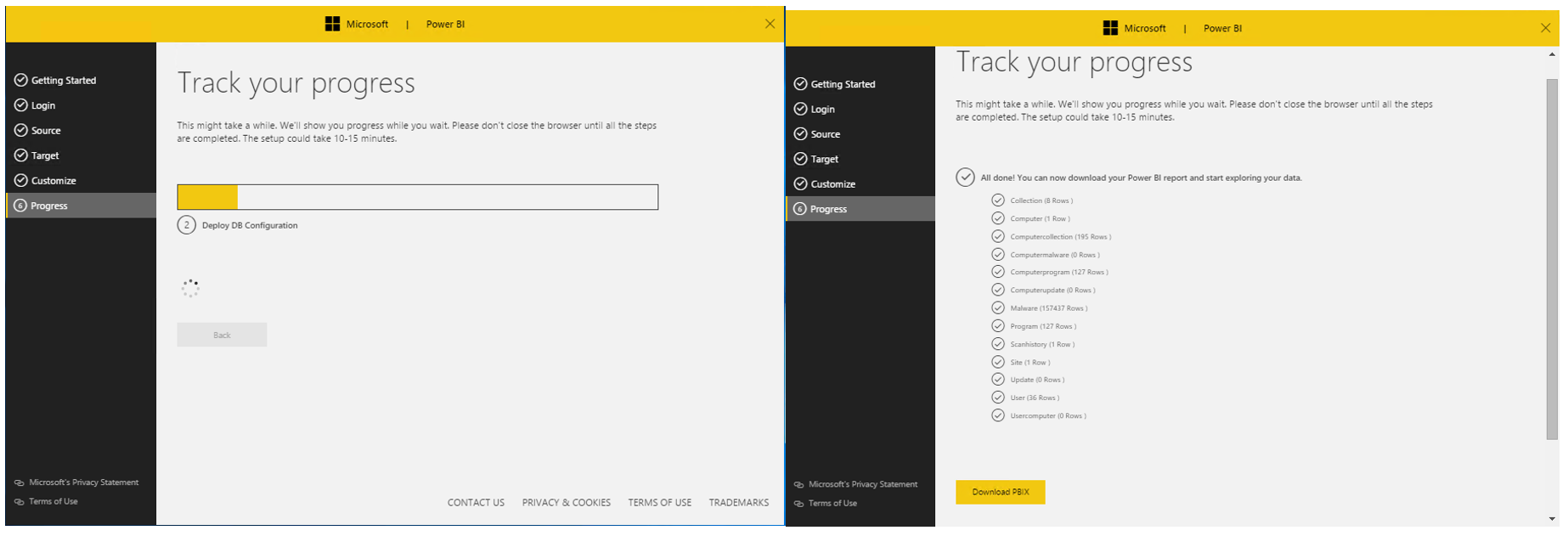Click the checkmark icon next to the All done message
1568x536 pixels.
(965, 178)
